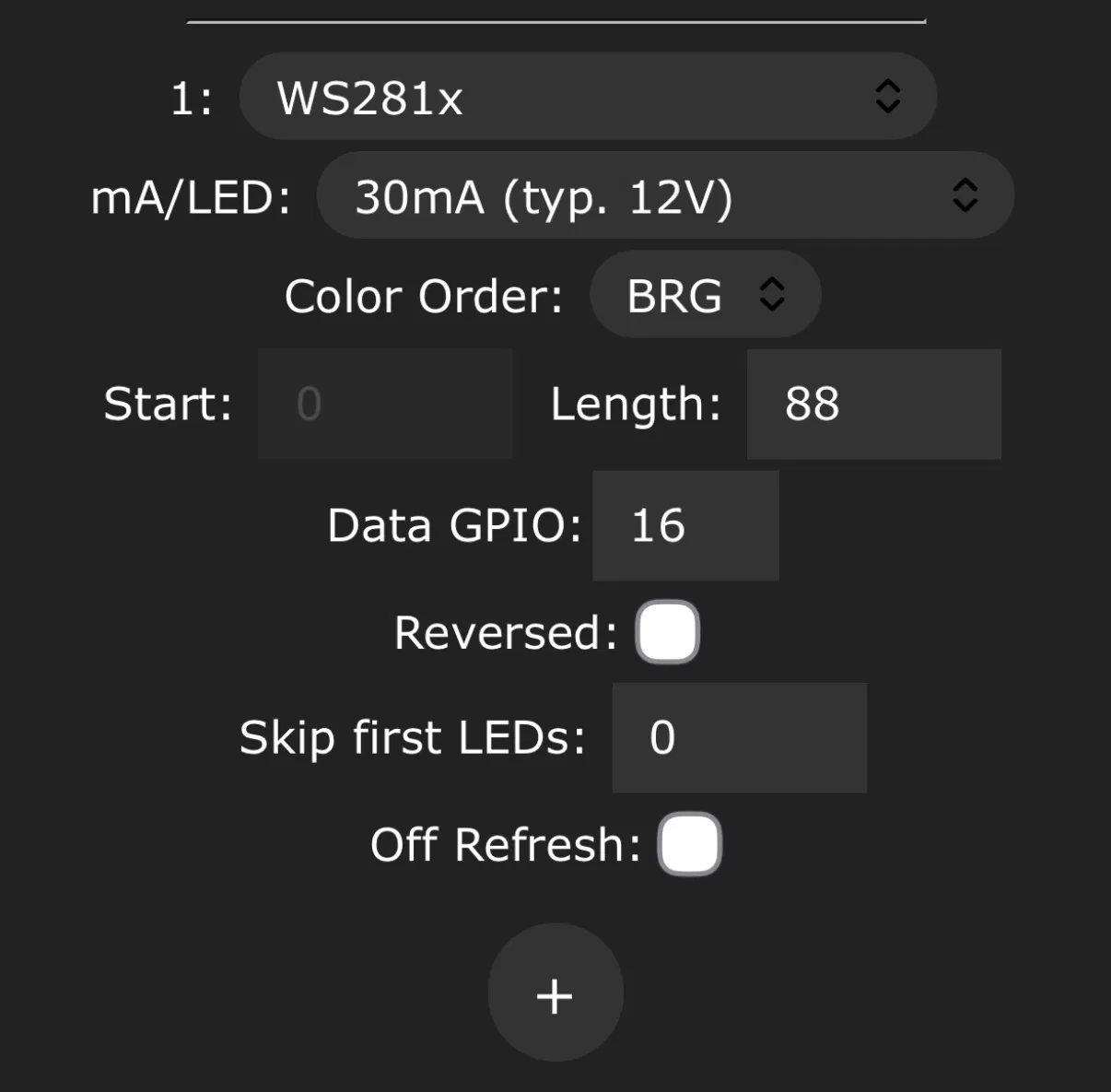Viewport: 1111px width, 1092px height.
Task: Click the disabled Start input field
Action: point(384,404)
